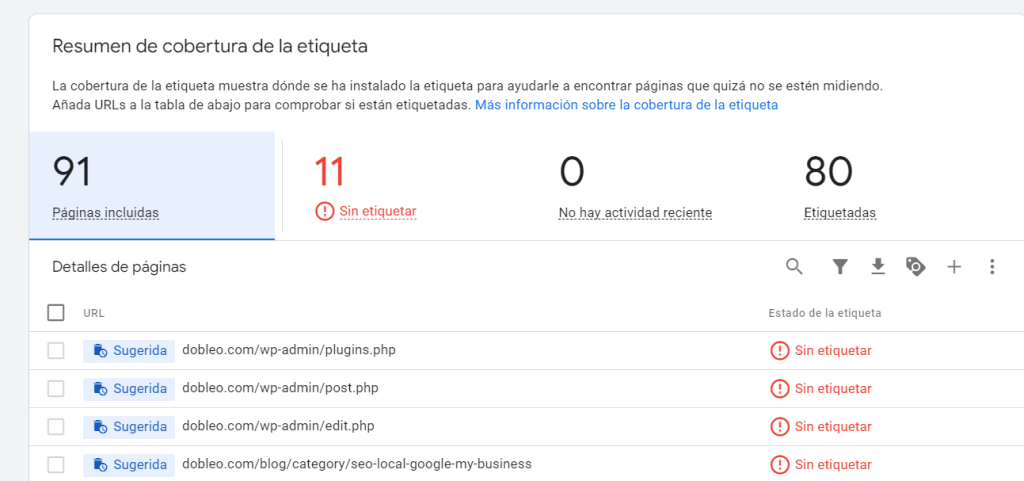Image resolution: width=1024 pixels, height=481 pixels.
Task: Toggle the select-all URL checkbox
Action: [56, 313]
